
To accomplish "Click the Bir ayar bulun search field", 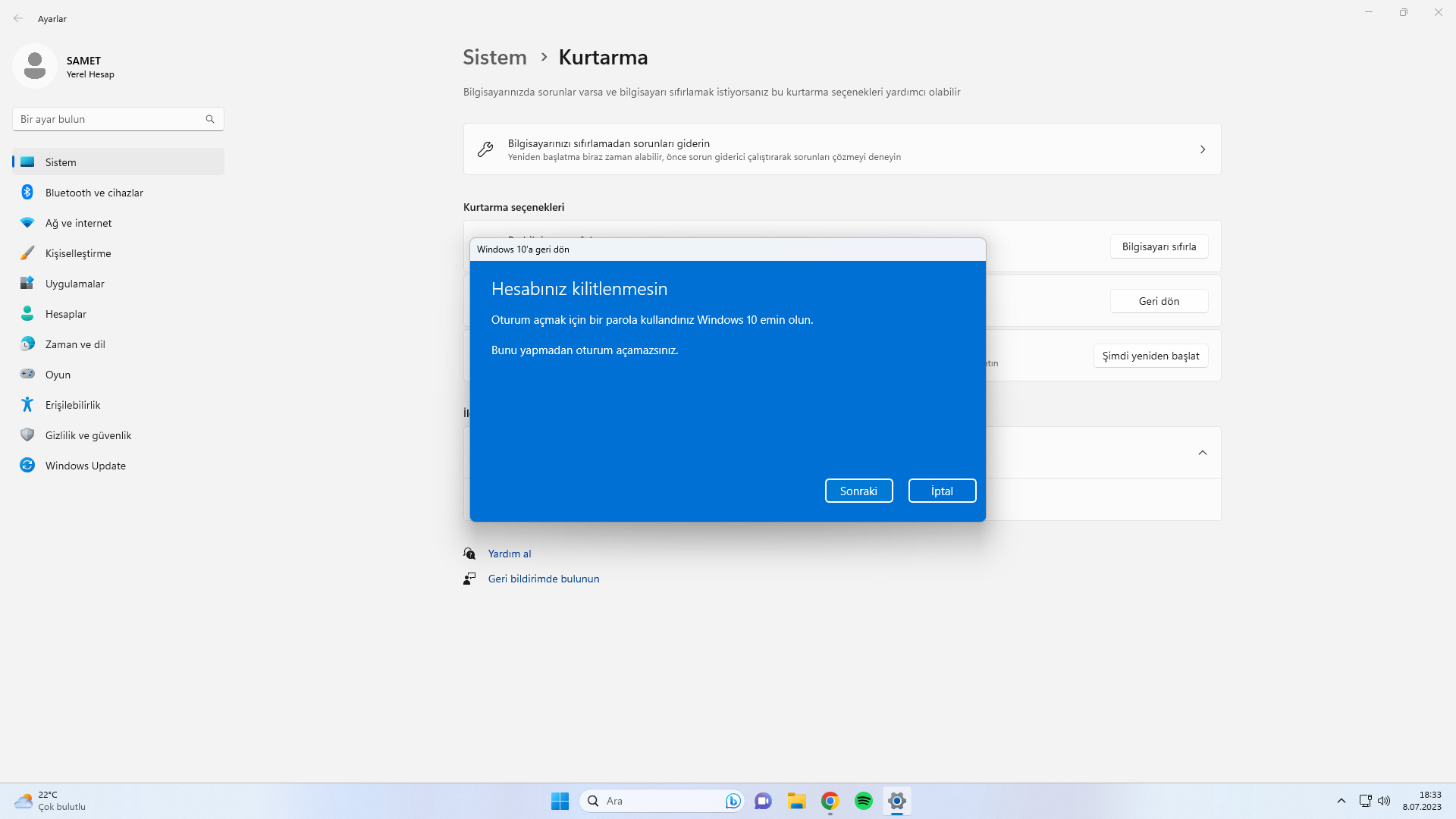I will (x=110, y=119).
